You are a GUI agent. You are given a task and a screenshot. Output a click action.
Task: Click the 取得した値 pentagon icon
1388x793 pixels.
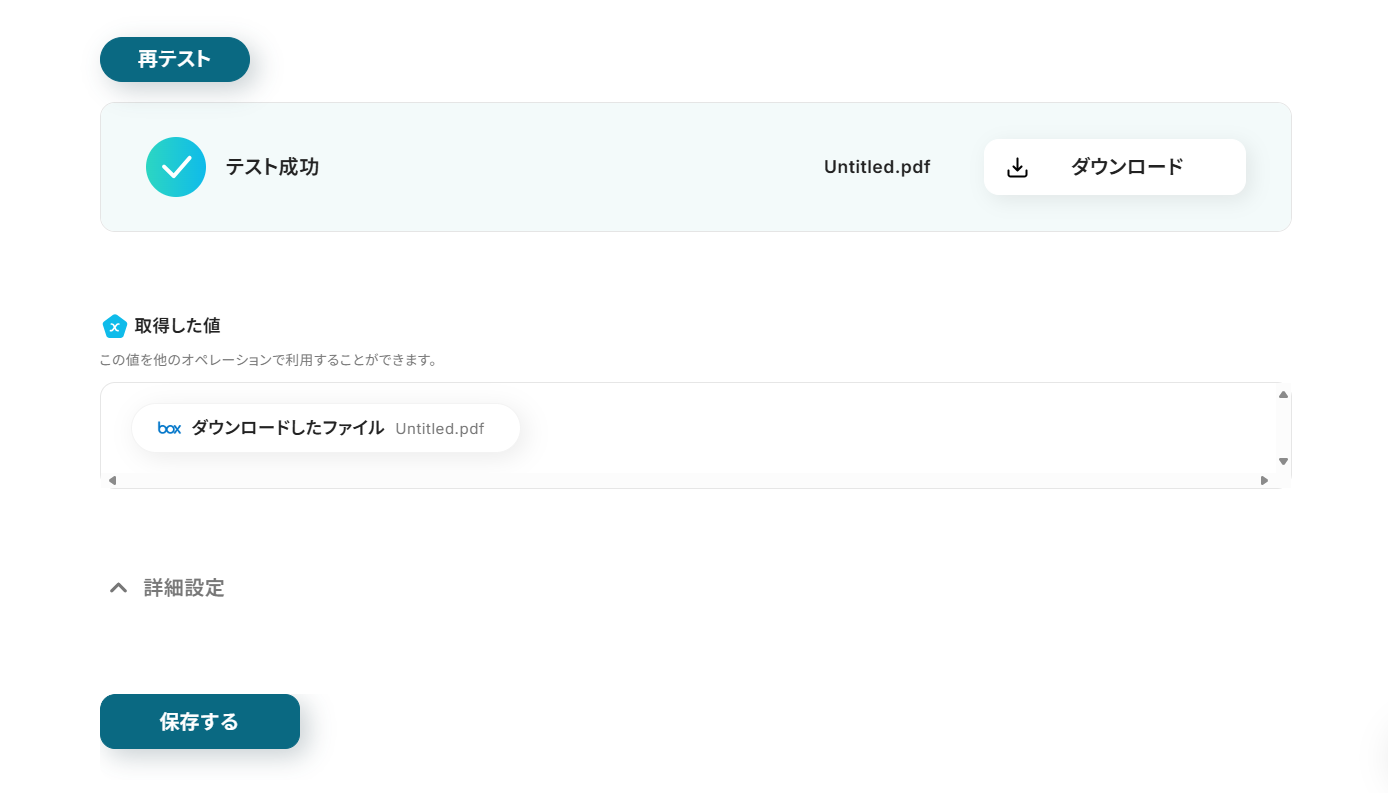(115, 326)
